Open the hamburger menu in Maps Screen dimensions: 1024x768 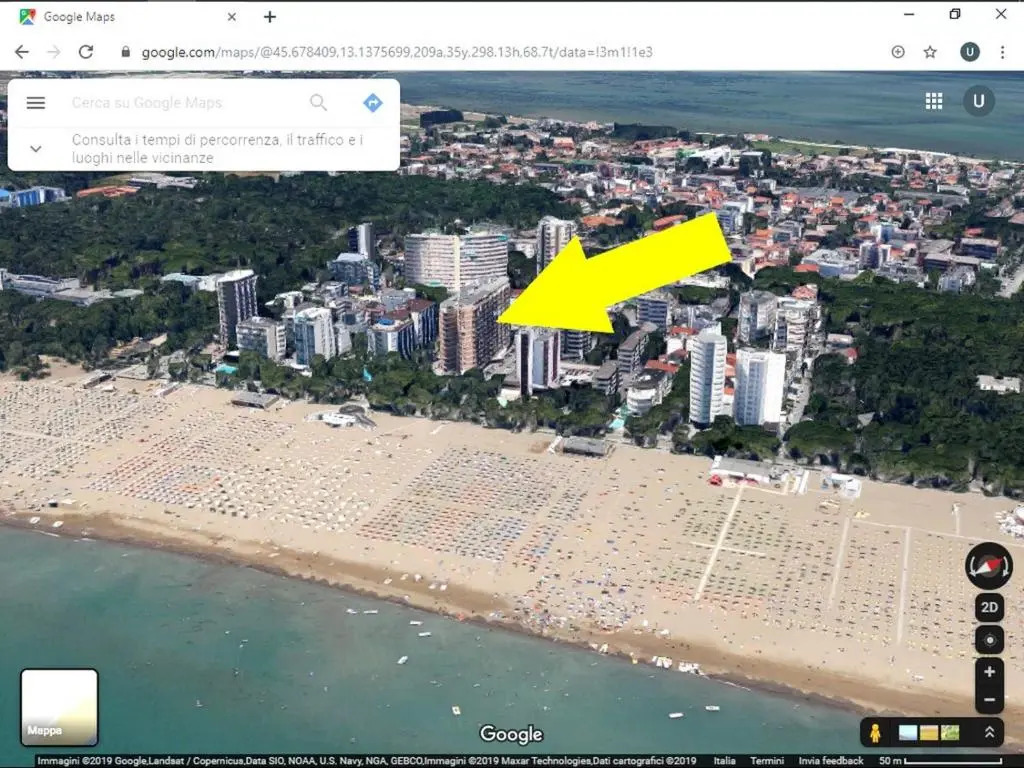(x=36, y=103)
